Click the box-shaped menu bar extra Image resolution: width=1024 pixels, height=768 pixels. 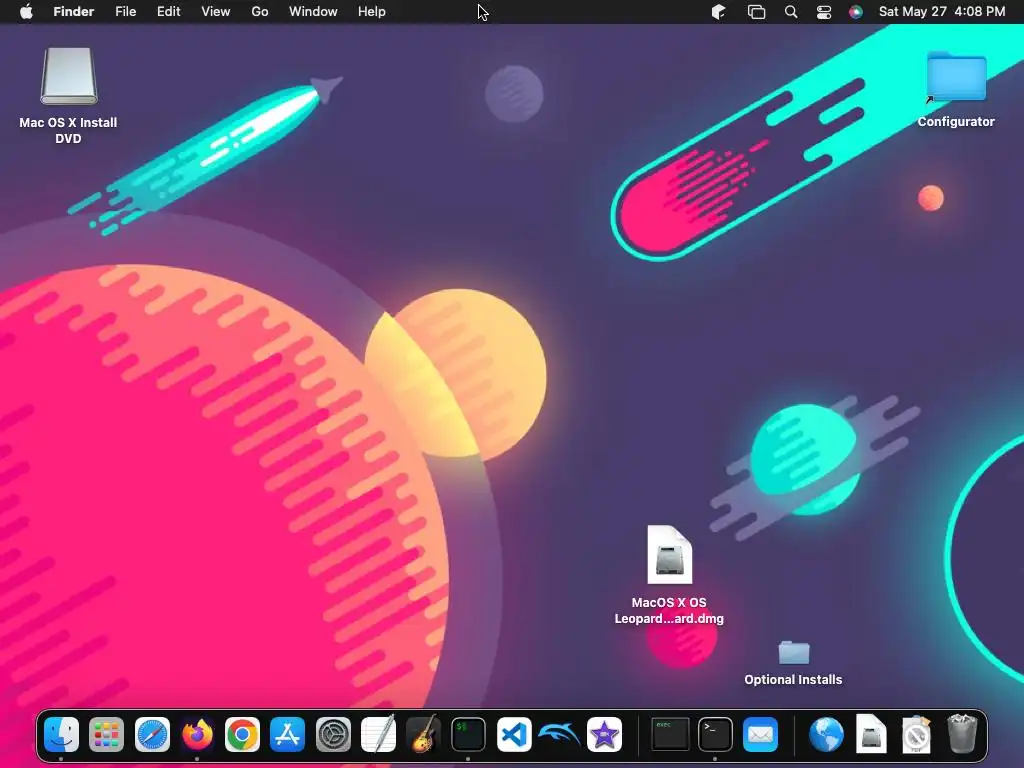point(718,12)
